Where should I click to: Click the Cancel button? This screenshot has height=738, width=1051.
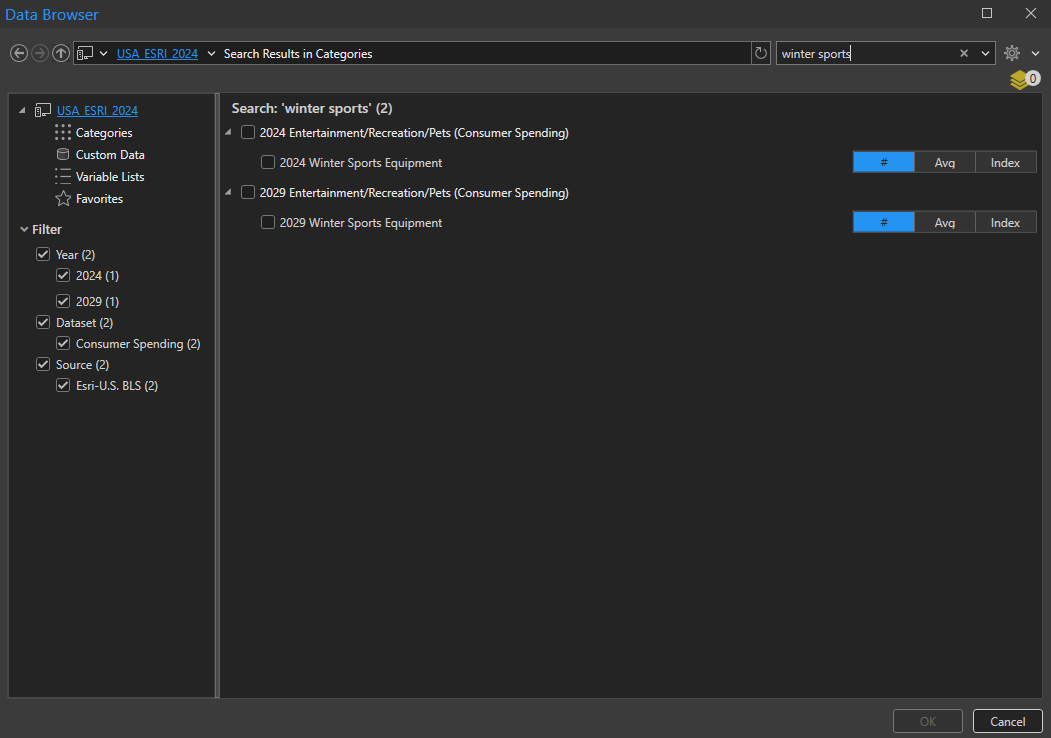pyautogui.click(x=1007, y=721)
